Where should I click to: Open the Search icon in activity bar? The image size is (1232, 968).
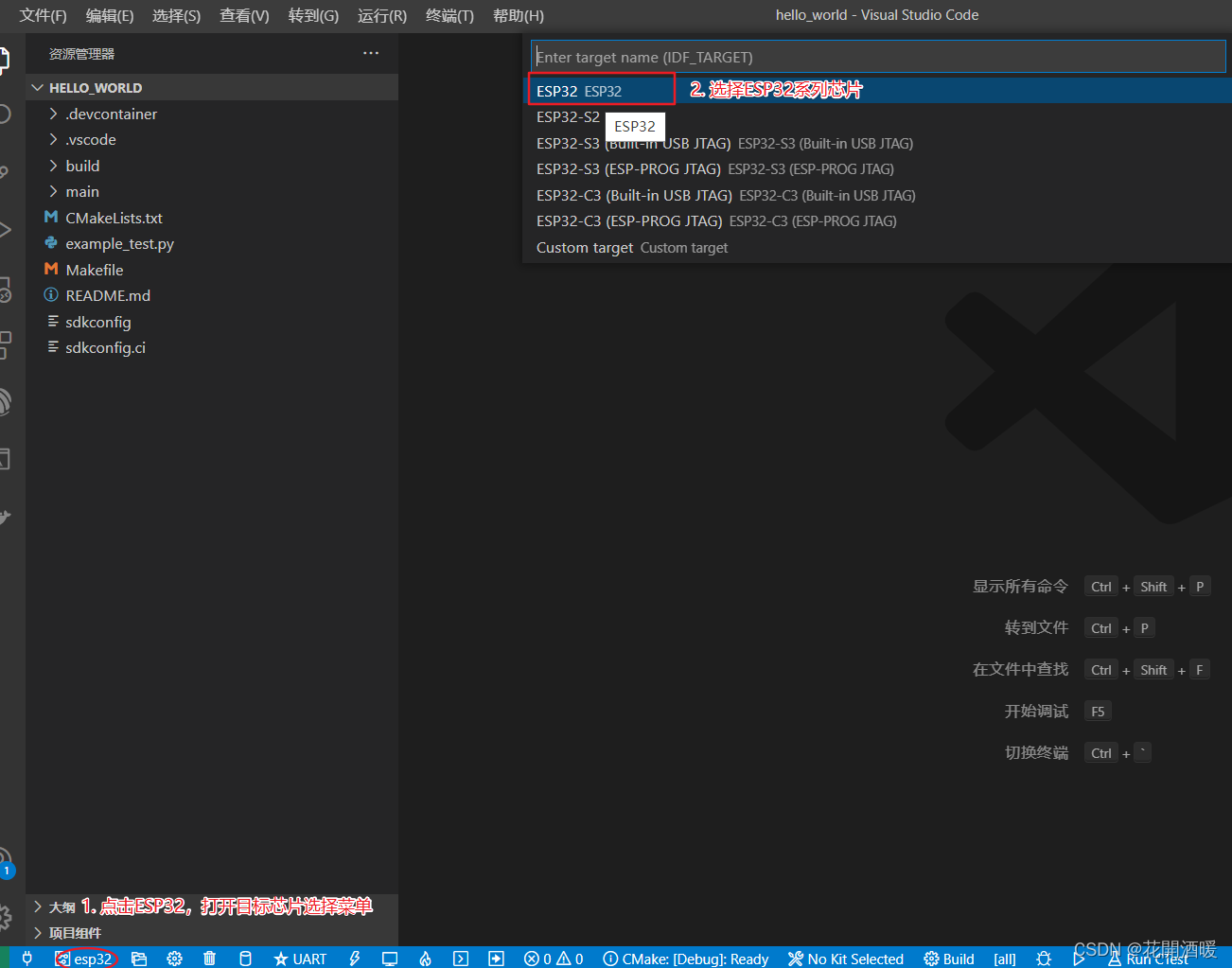pos(4,114)
